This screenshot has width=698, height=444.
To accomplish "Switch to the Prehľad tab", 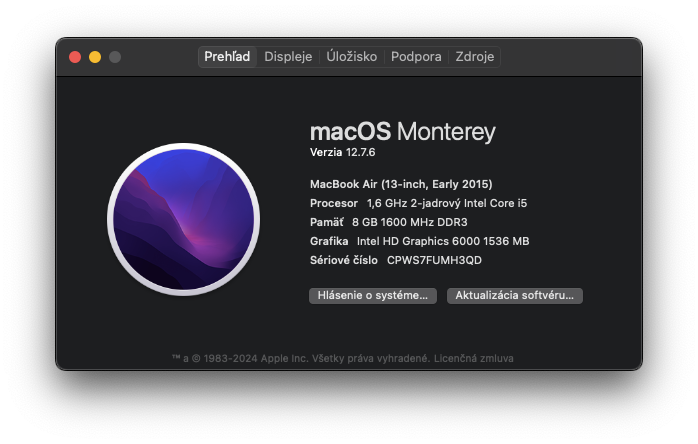I will [228, 57].
